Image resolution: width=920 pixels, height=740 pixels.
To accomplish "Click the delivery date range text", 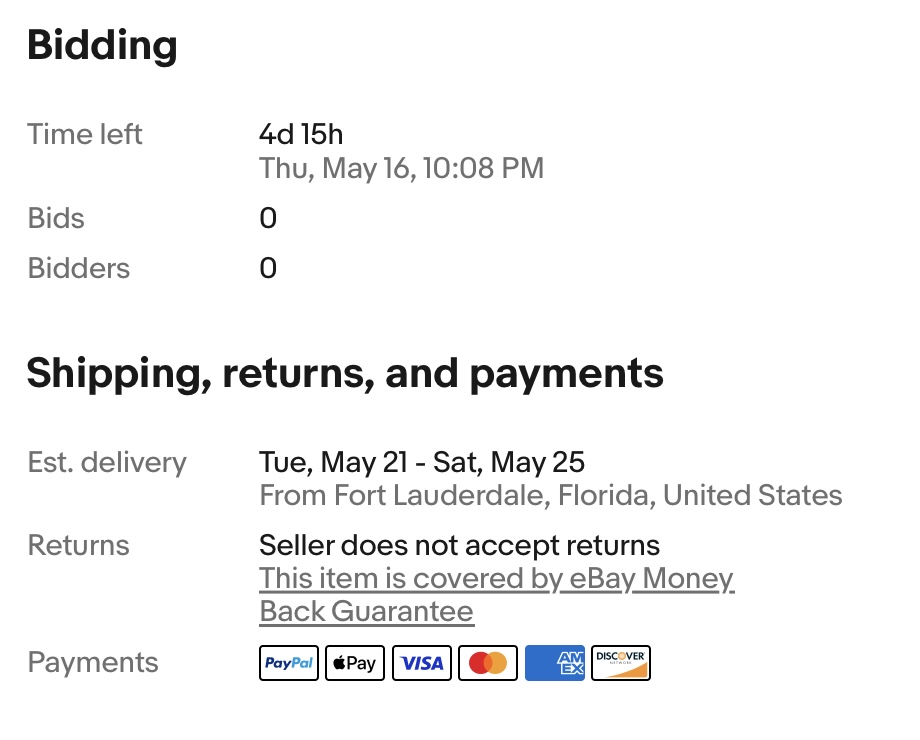I will pos(421,462).
